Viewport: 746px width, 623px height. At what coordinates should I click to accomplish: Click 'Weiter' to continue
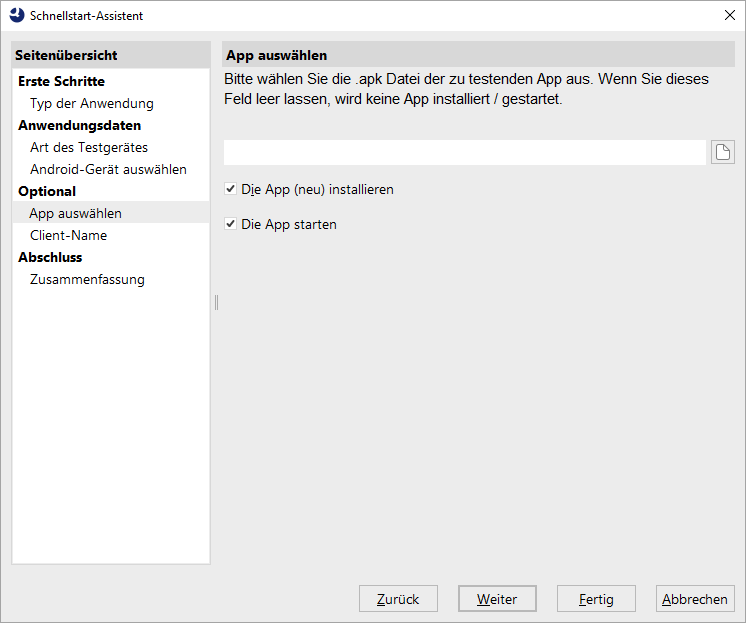coord(497,599)
